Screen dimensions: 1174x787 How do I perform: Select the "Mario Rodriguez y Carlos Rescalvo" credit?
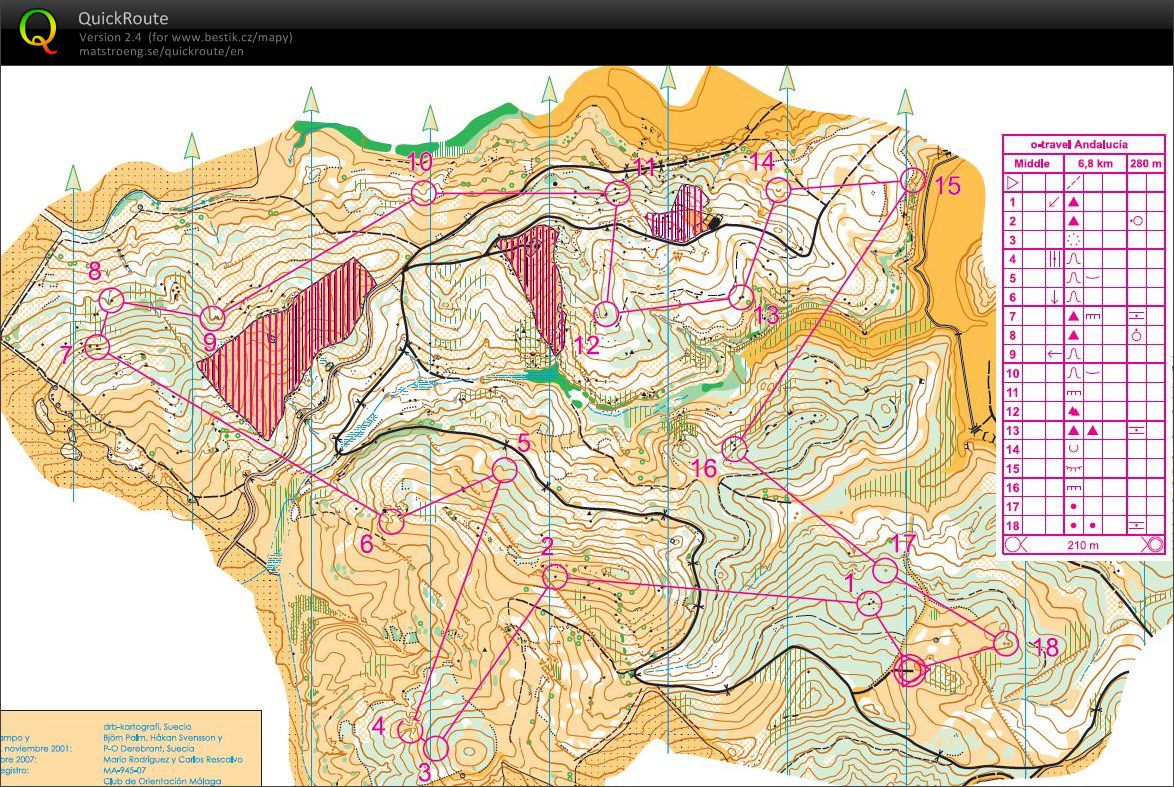pos(173,759)
